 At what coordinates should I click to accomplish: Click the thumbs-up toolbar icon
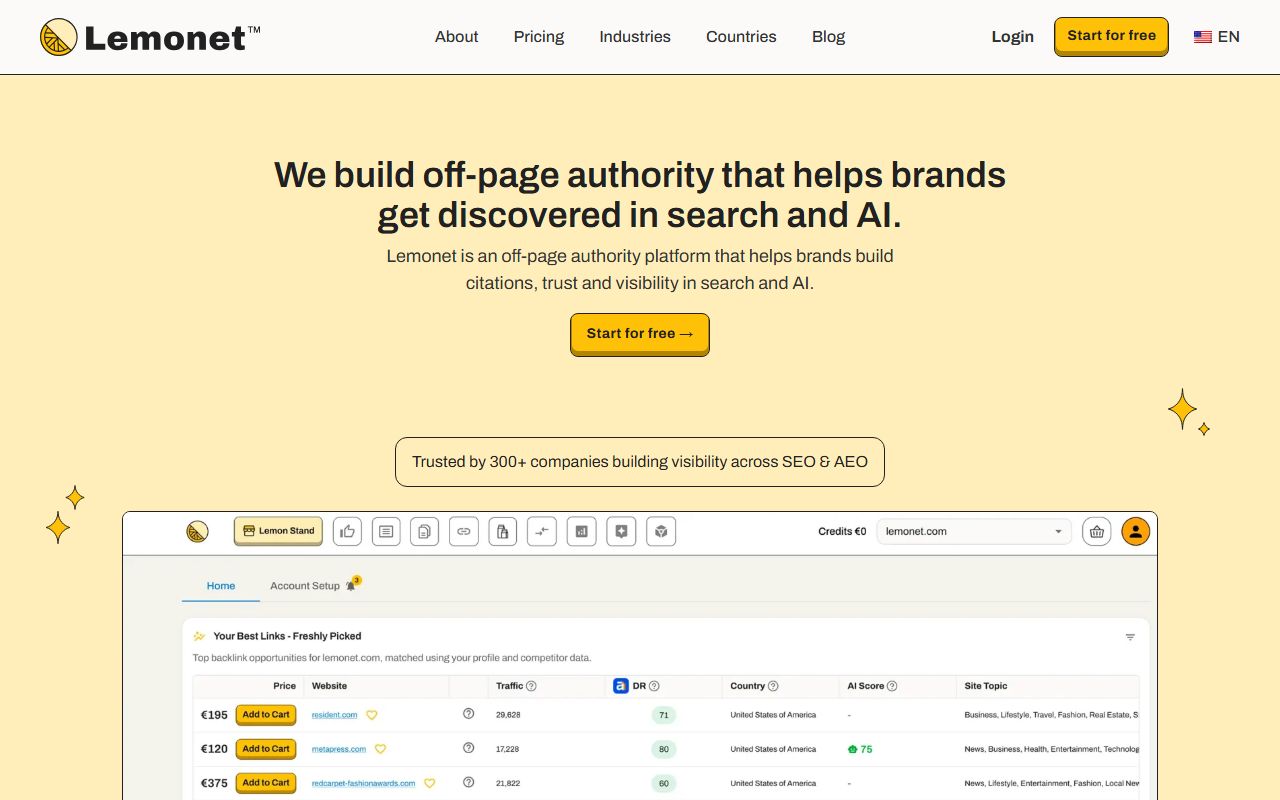pos(347,531)
